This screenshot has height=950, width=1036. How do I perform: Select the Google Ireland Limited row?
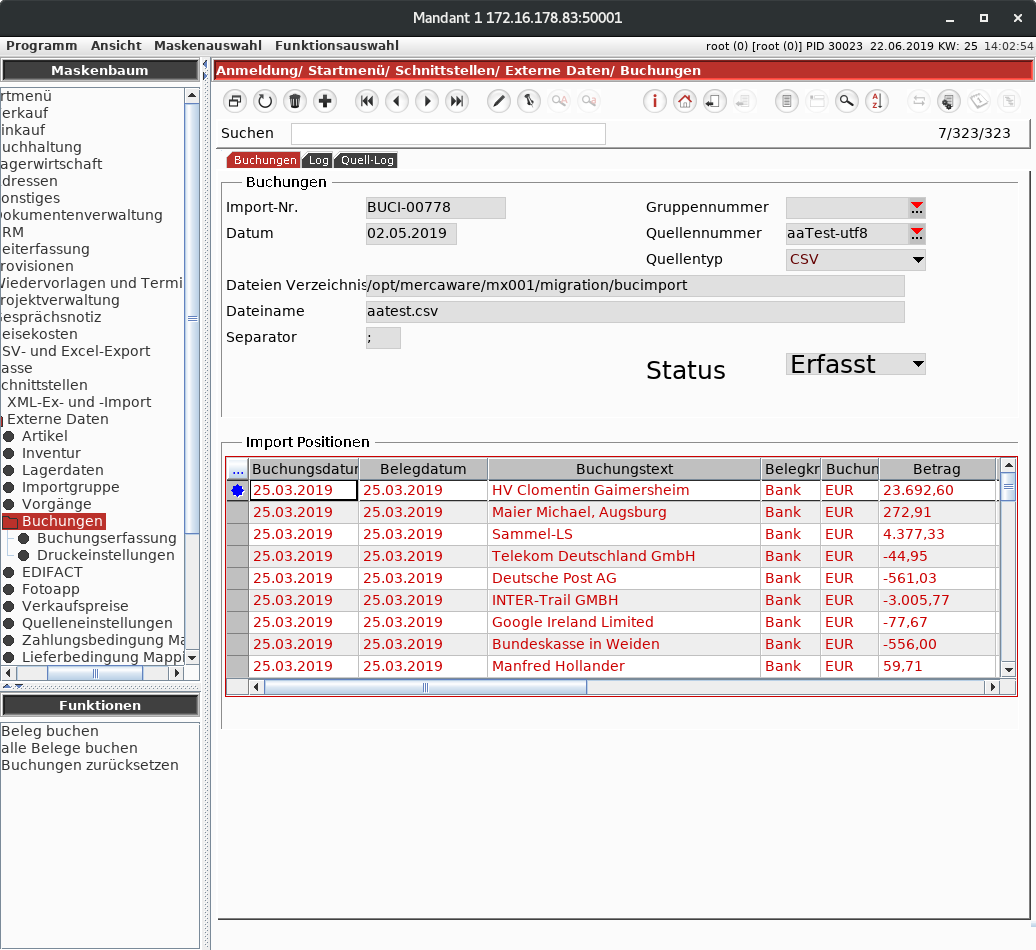(612, 622)
